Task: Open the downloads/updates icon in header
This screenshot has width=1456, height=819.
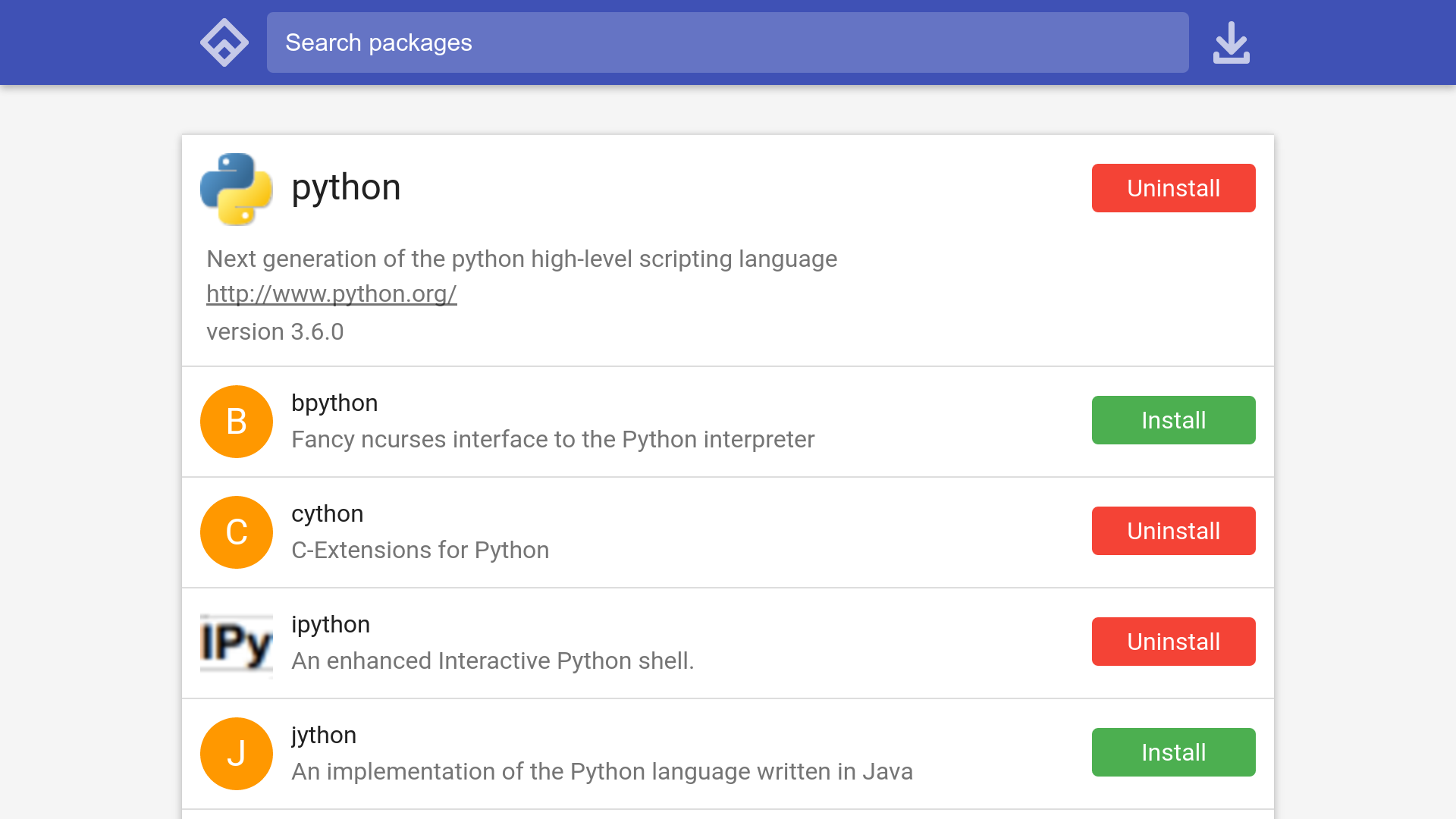Action: pyautogui.click(x=1231, y=42)
